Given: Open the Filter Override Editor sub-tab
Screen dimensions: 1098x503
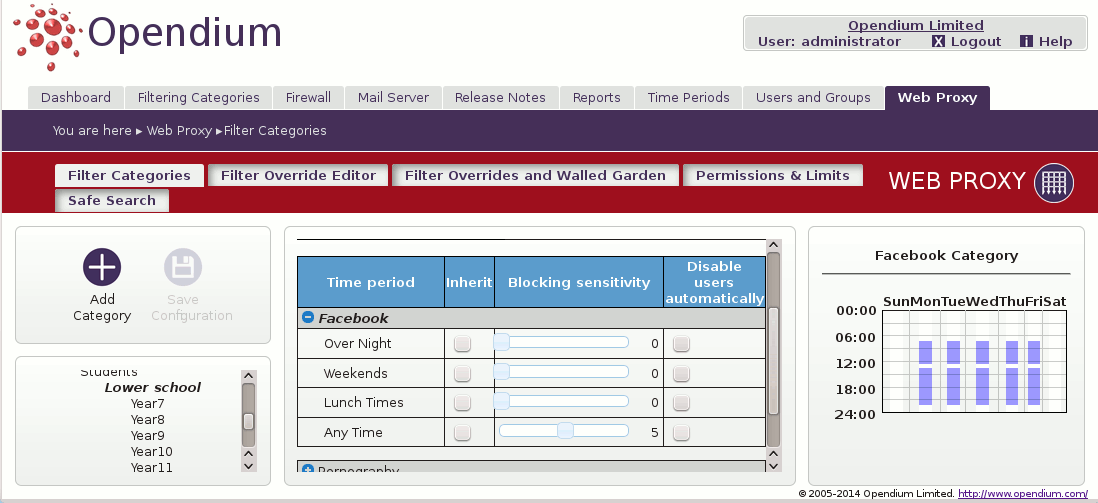Looking at the screenshot, I should [x=298, y=175].
